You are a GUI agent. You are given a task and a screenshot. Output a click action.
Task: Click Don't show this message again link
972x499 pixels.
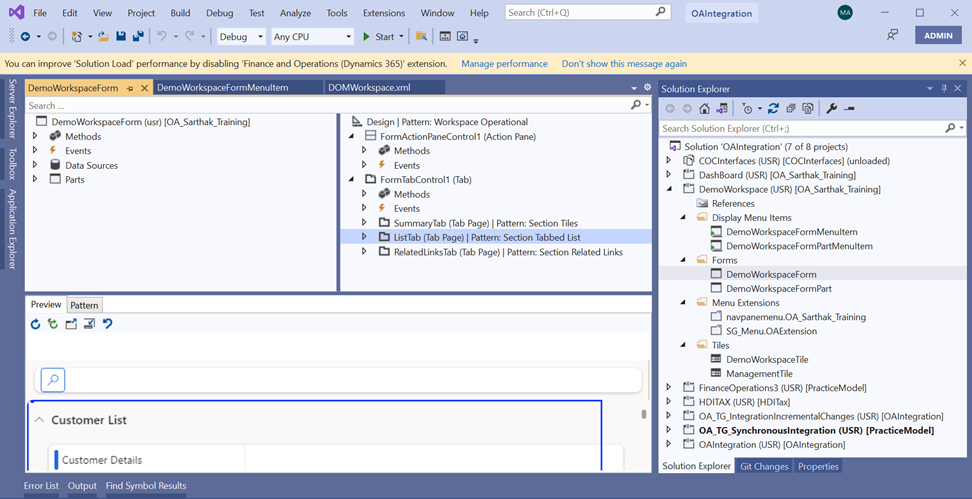[x=624, y=63]
